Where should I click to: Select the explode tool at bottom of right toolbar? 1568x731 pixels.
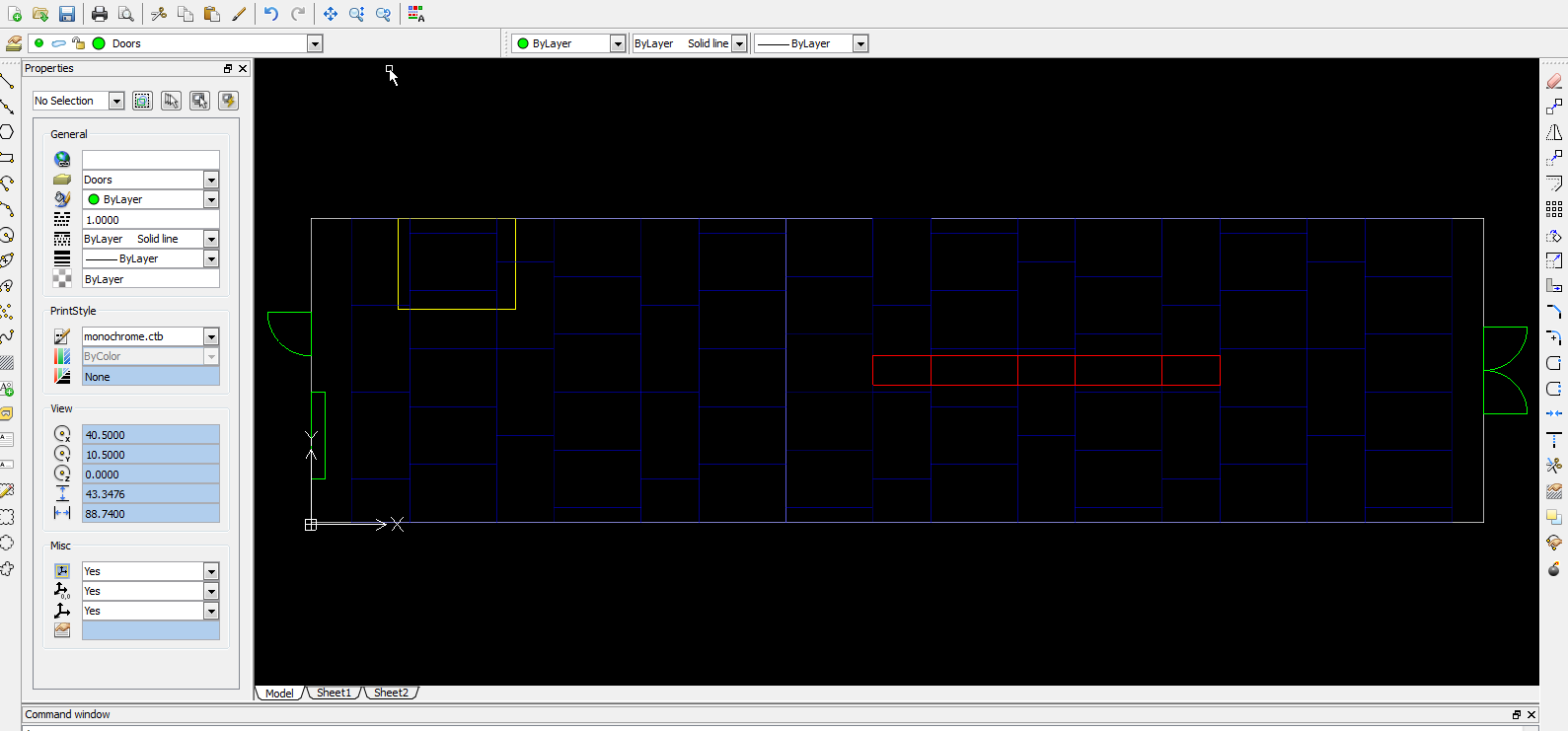tap(1554, 568)
